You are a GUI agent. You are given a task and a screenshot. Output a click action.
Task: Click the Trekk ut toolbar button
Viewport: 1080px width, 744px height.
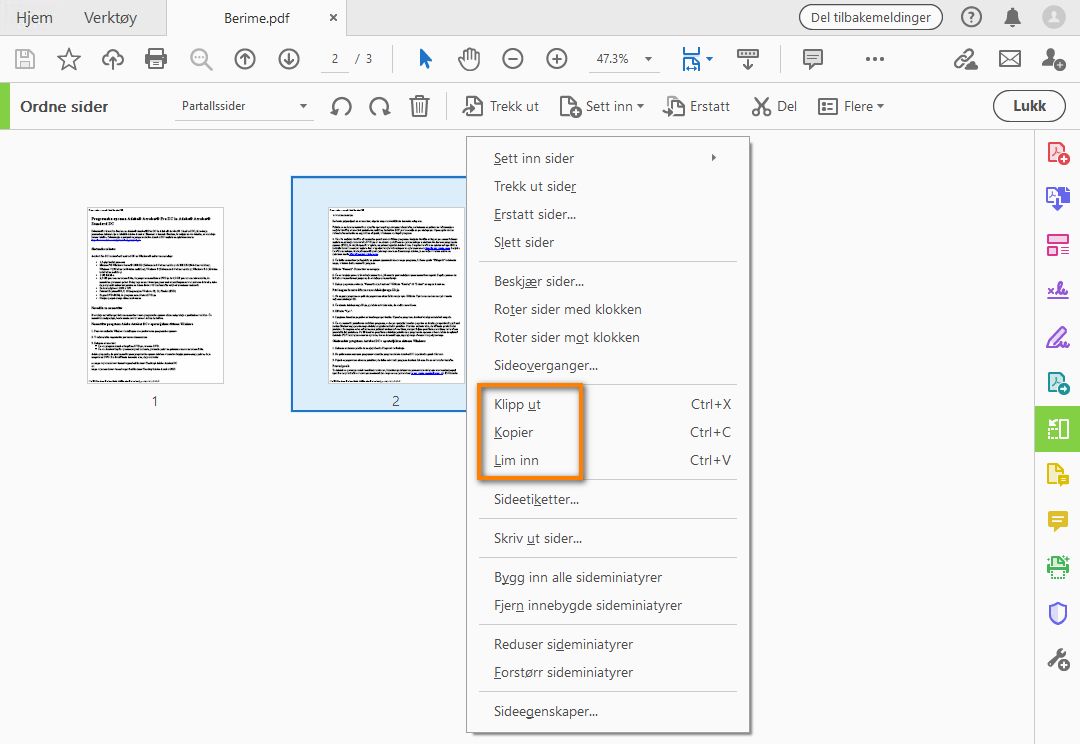[x=501, y=106]
